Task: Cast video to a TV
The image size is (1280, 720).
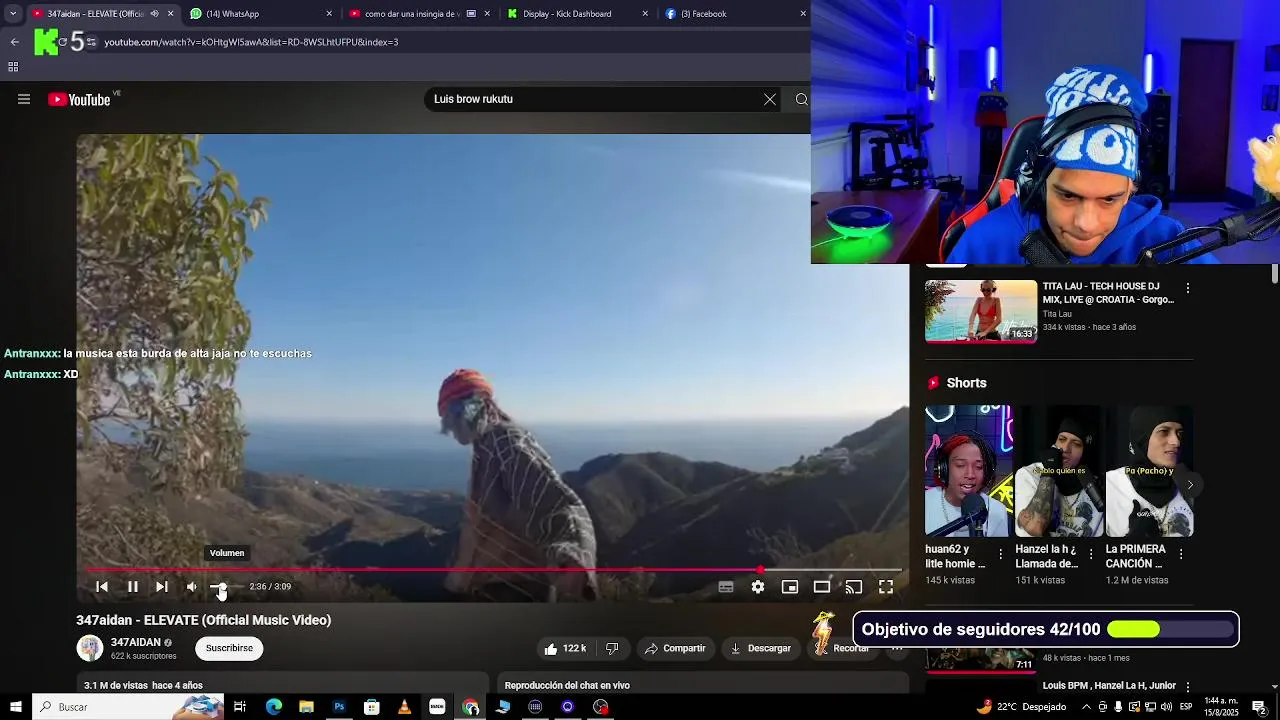Action: 854,587
